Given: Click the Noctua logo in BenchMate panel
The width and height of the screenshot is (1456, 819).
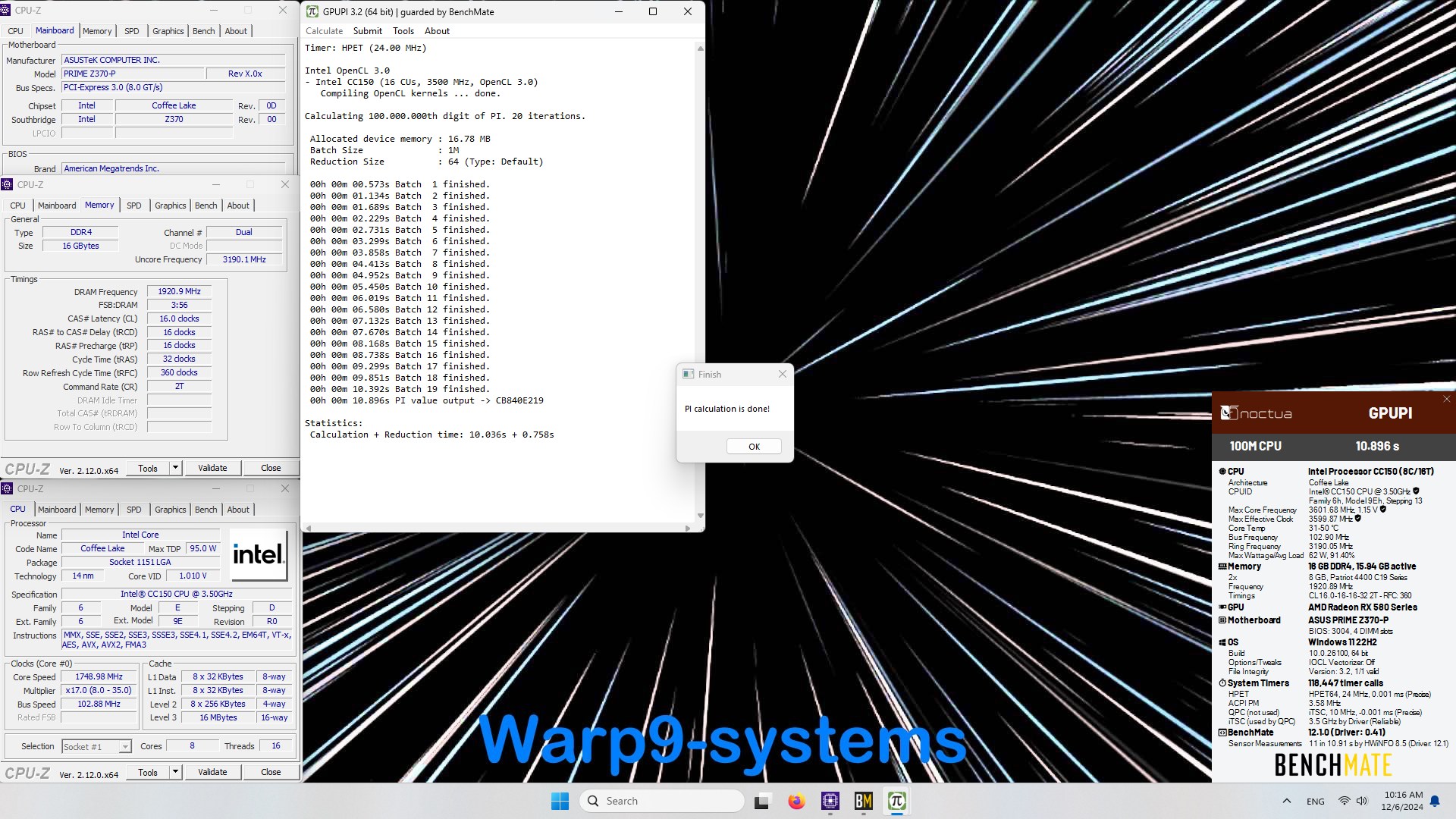Looking at the screenshot, I should tap(1256, 413).
